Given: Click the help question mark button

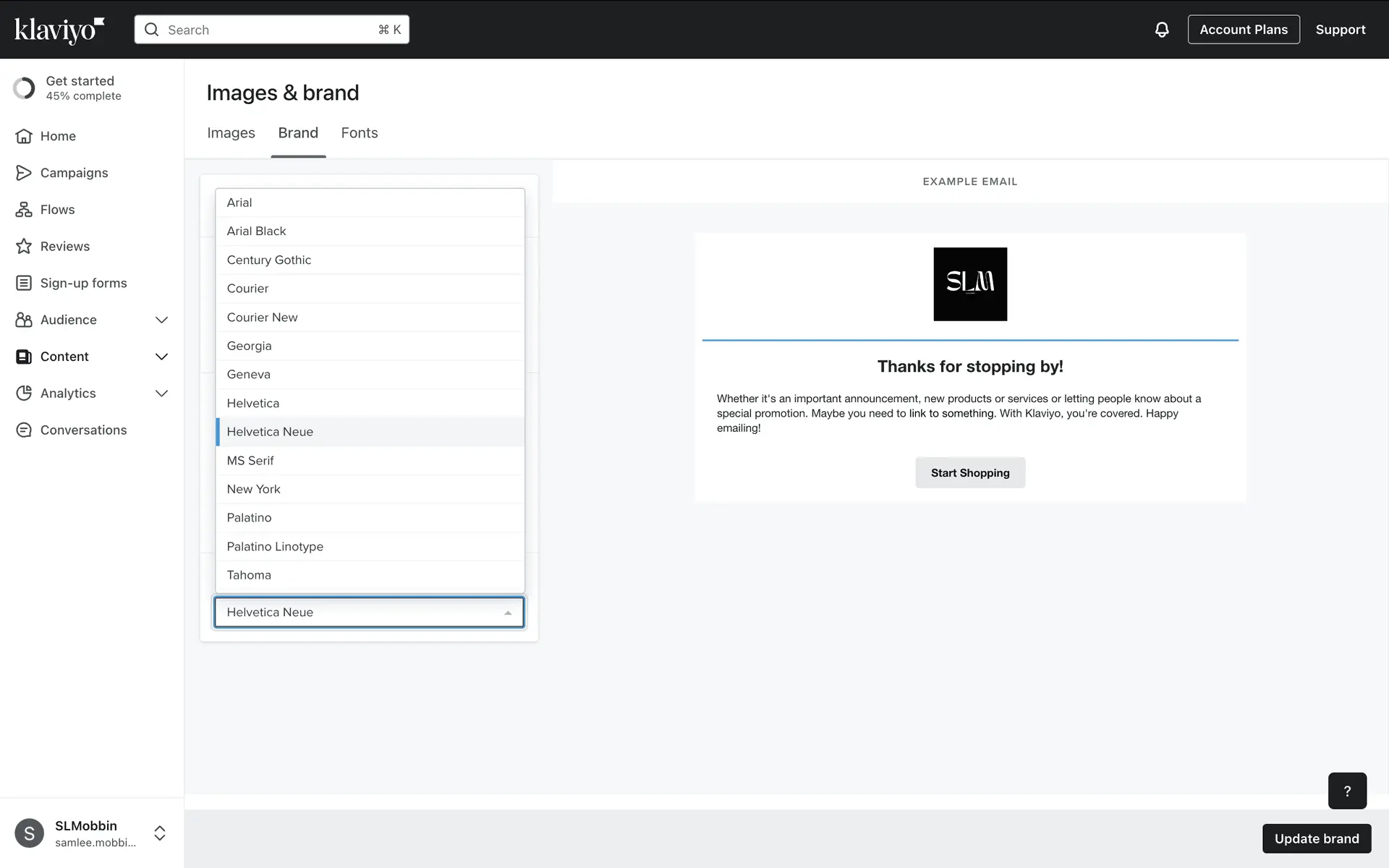Looking at the screenshot, I should tap(1346, 791).
